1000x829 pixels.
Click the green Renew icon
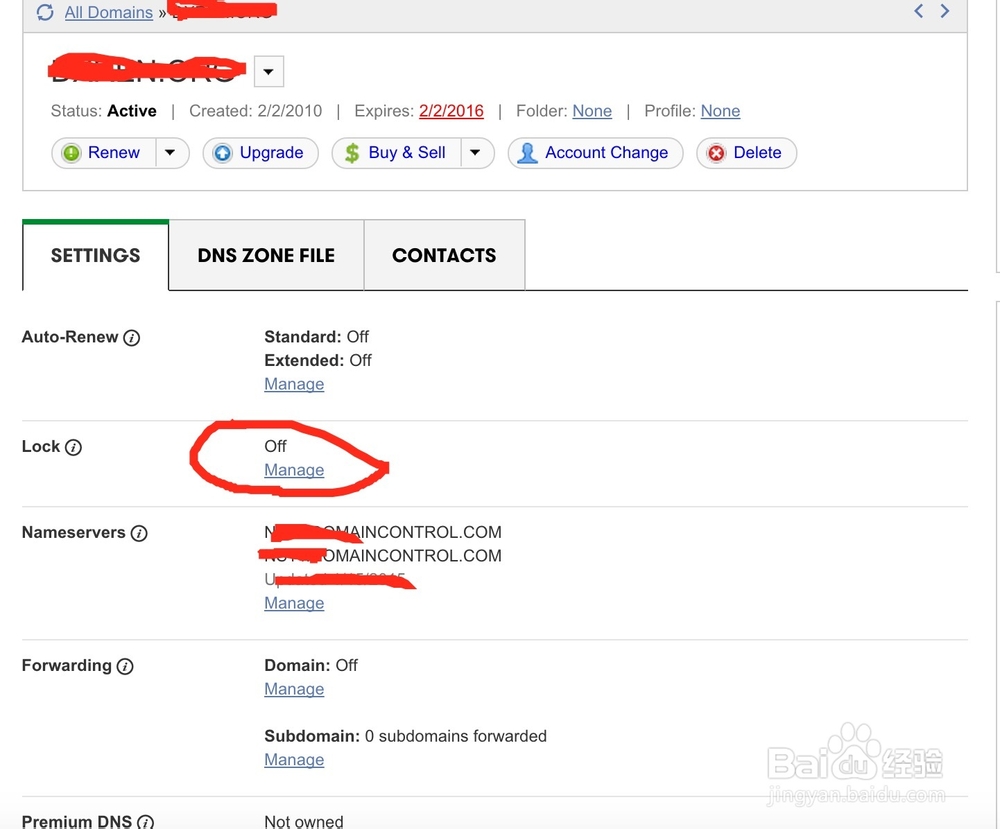point(71,153)
